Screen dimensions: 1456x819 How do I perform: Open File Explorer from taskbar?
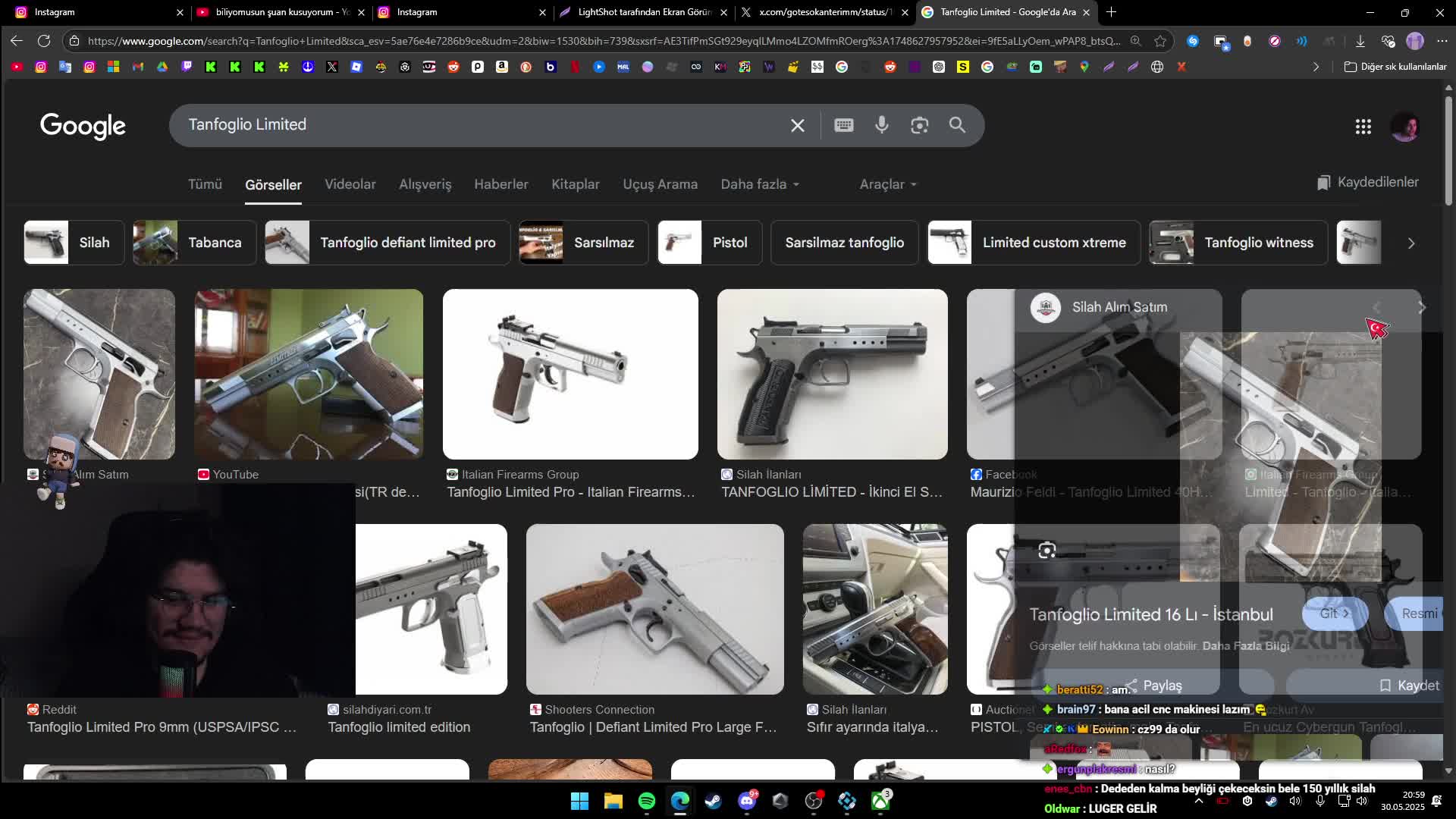point(613,801)
